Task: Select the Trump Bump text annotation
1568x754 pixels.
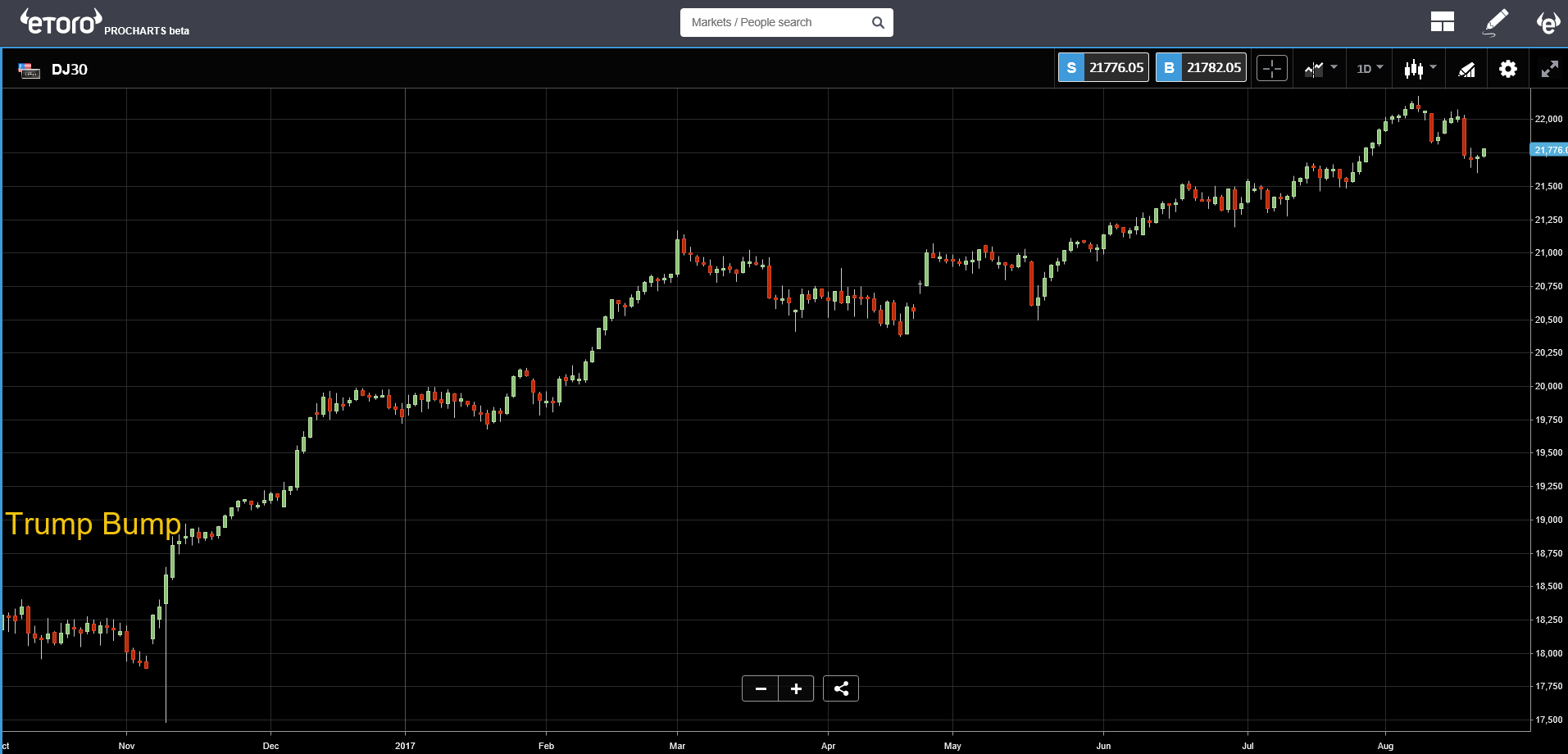Action: tap(93, 524)
